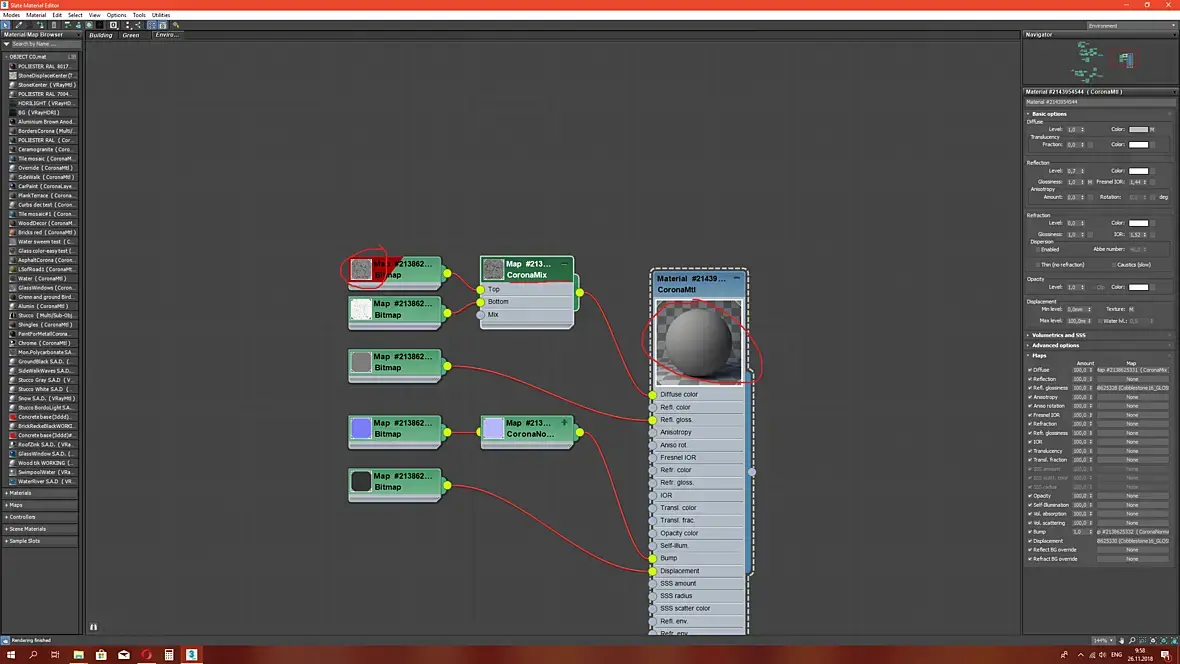Click Zoom Extents icon

[x=1153, y=641]
